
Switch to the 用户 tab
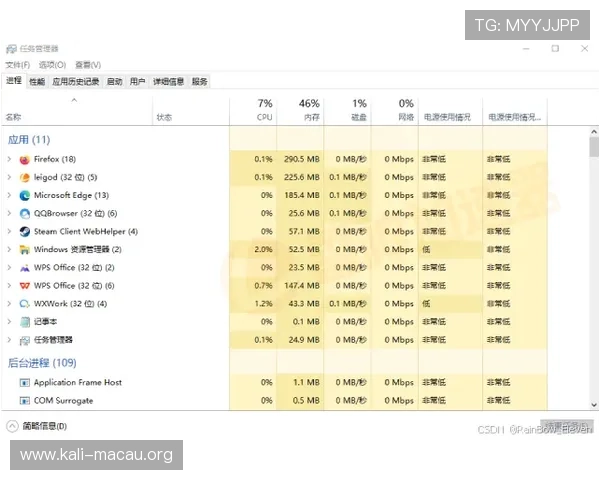[x=137, y=82]
